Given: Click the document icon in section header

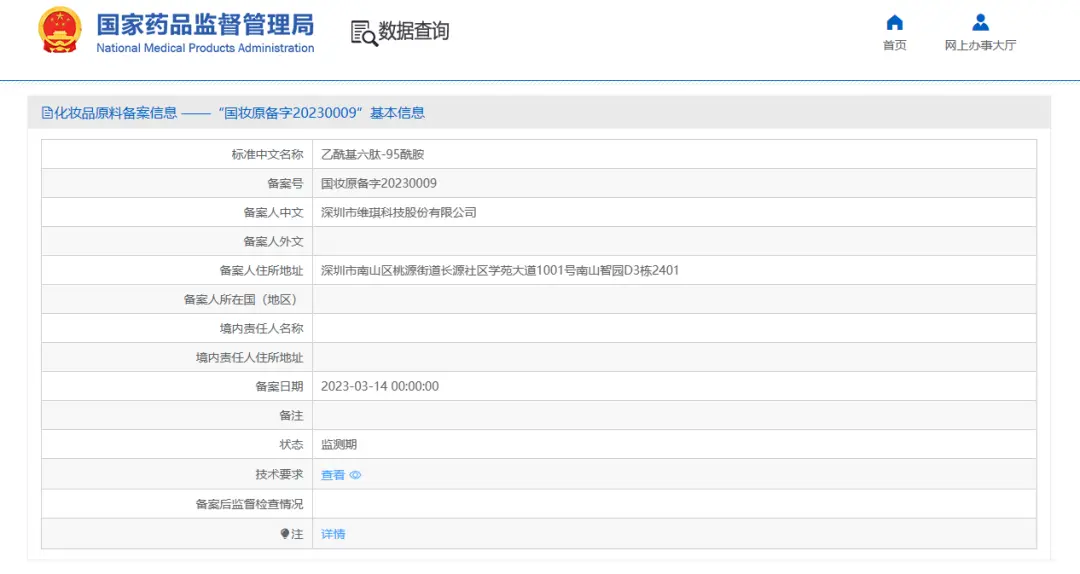Looking at the screenshot, I should [x=46, y=113].
